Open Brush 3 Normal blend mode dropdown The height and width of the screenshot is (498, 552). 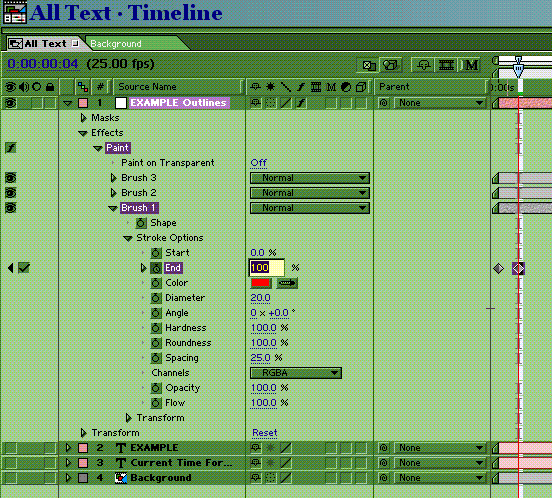point(310,178)
